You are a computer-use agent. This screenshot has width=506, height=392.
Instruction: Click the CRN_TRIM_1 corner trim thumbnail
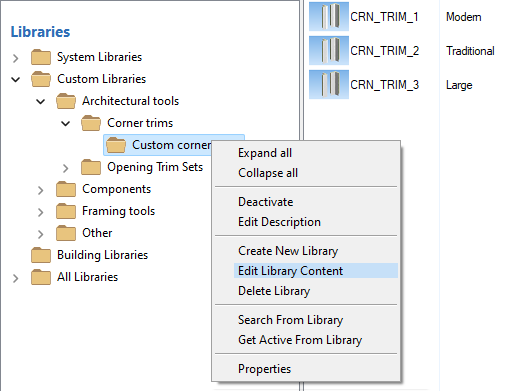click(x=329, y=16)
